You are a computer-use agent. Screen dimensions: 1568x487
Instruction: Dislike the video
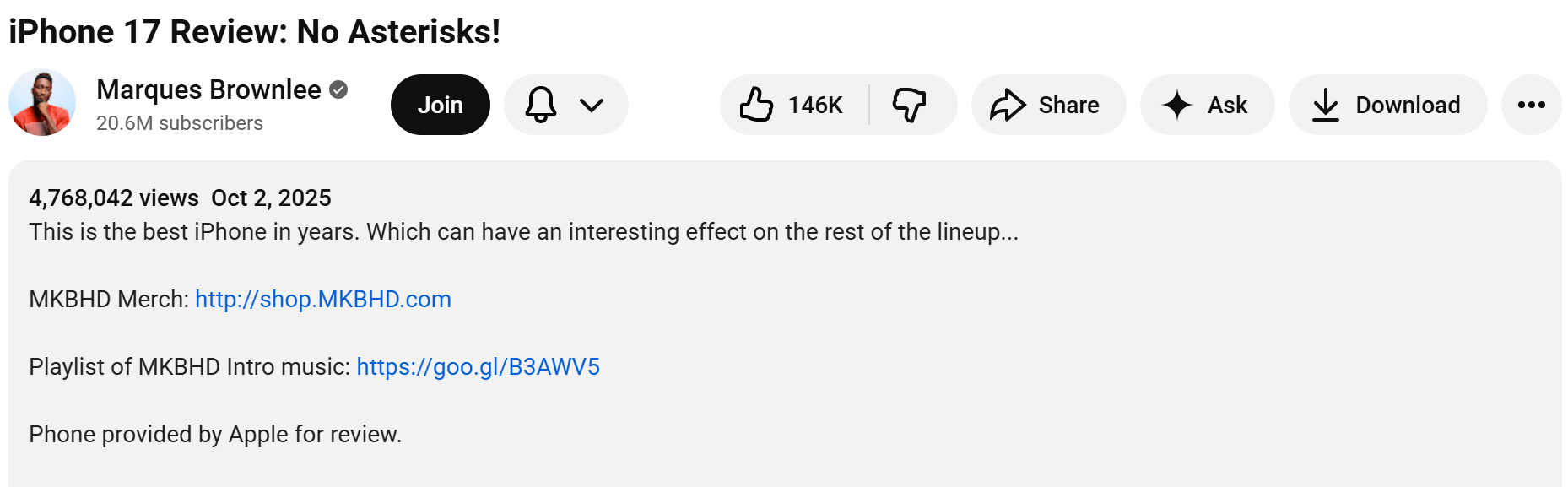pyautogui.click(x=910, y=105)
